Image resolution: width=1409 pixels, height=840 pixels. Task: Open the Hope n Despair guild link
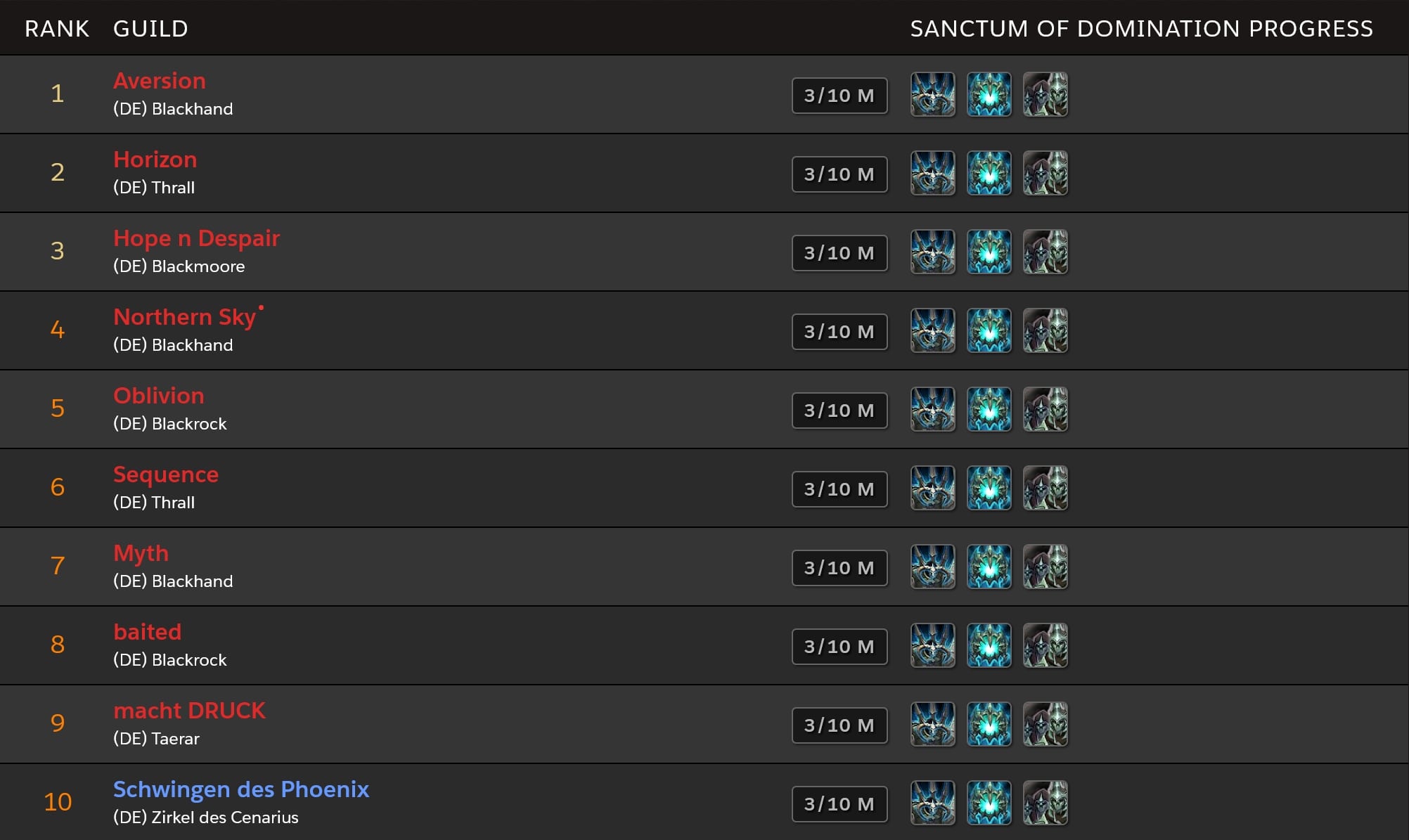click(x=197, y=238)
